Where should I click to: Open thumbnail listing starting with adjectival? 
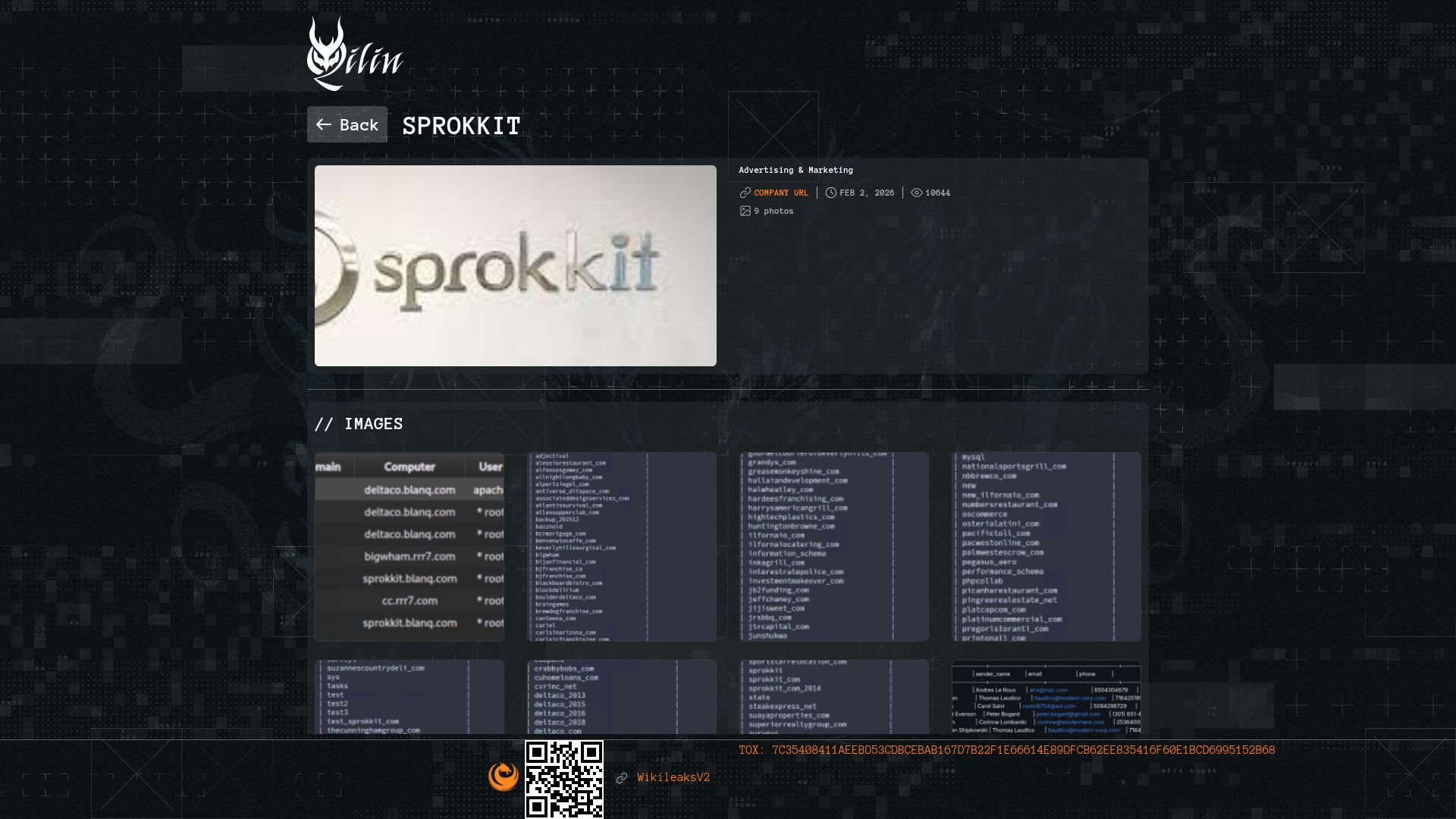click(622, 547)
